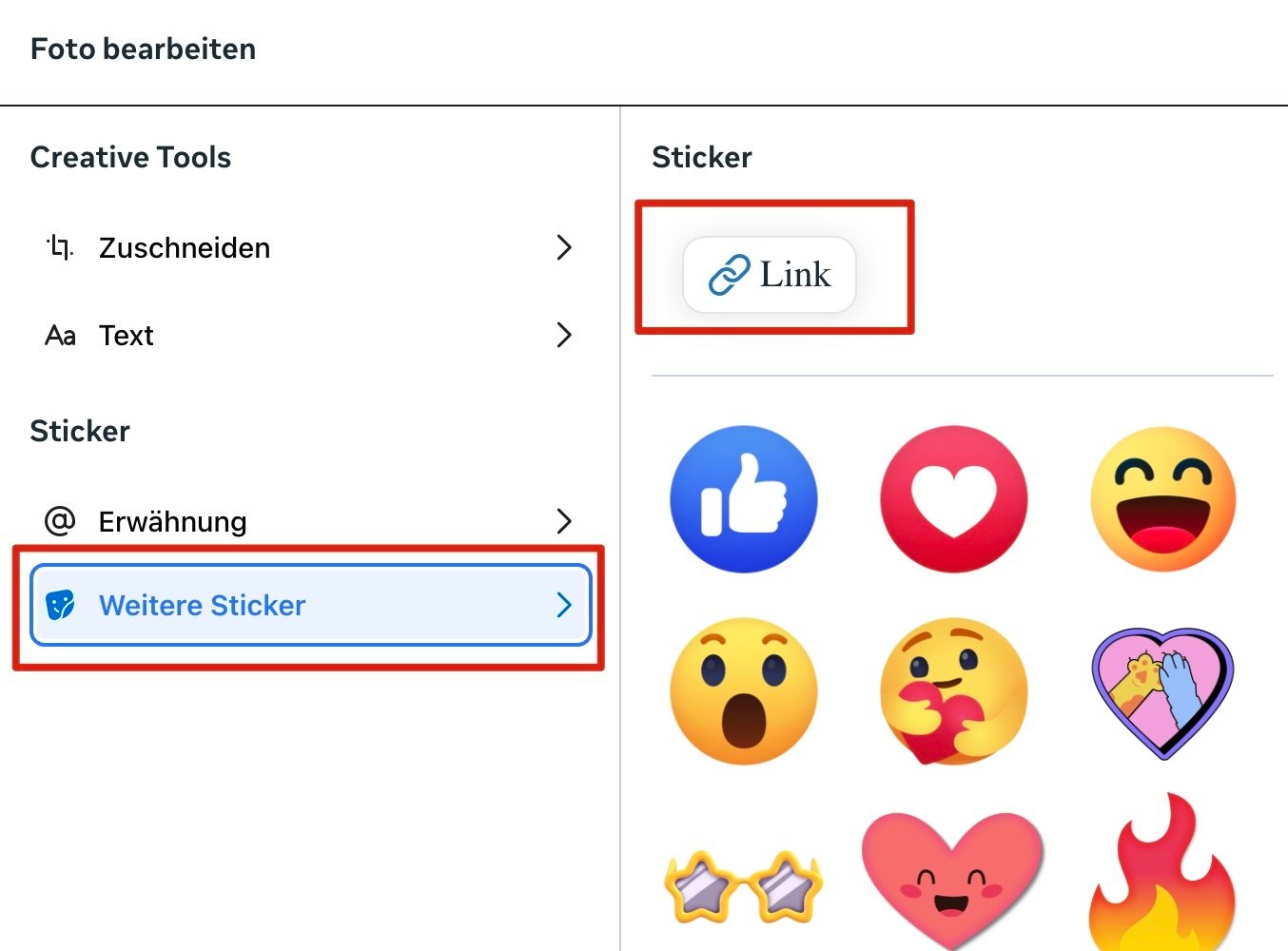Viewport: 1288px width, 951px height.
Task: Insert the fire flame sticker
Action: 1163,872
